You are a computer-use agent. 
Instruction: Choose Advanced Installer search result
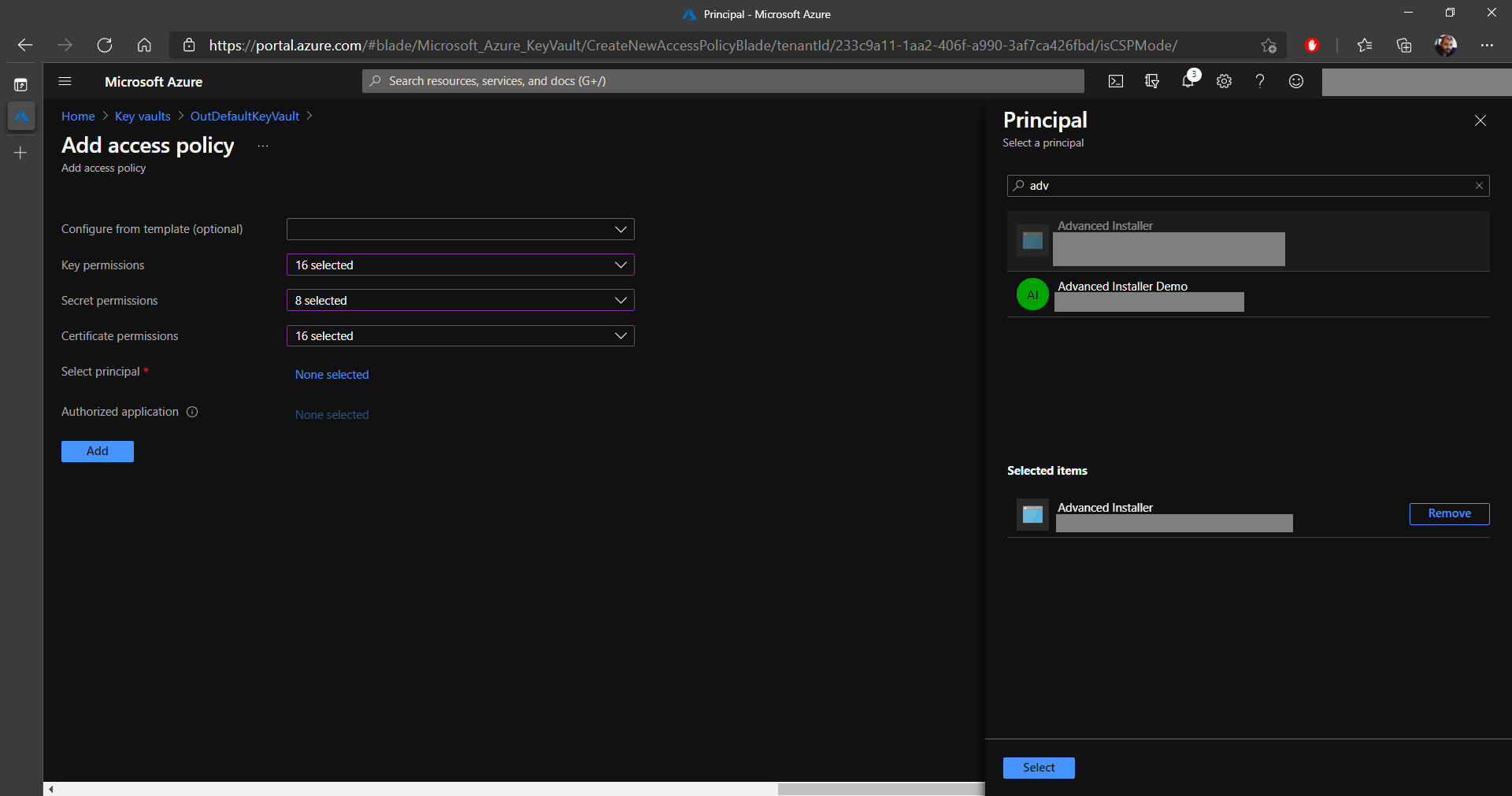click(1248, 241)
